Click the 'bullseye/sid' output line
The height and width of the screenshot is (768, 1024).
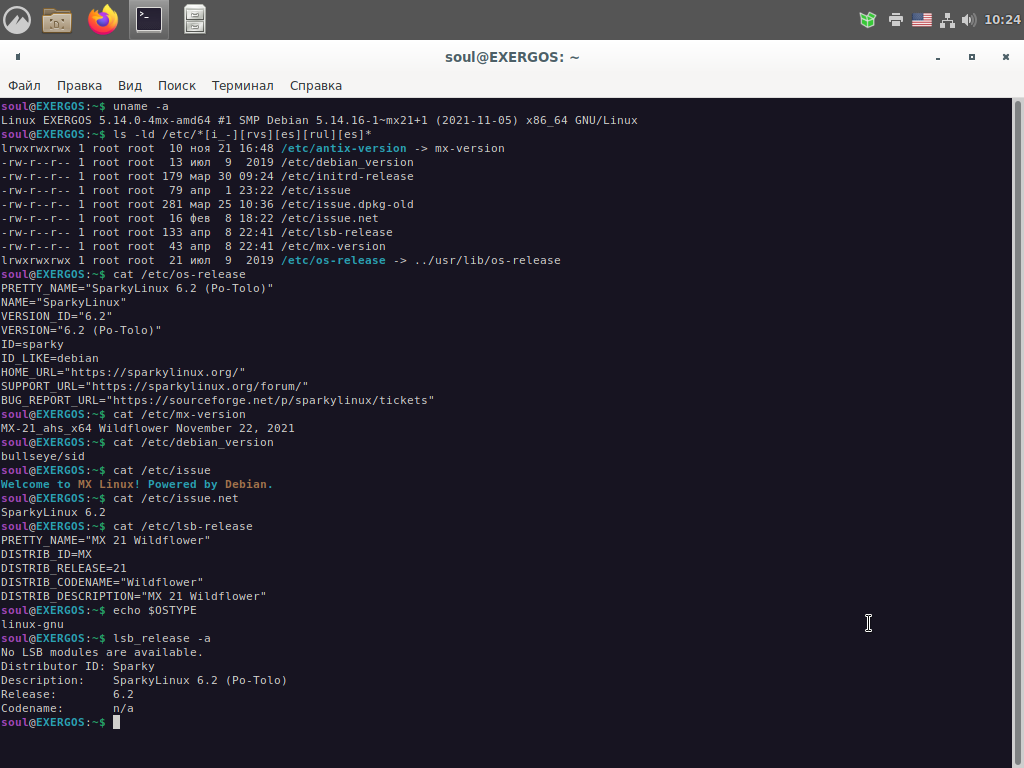pos(42,456)
